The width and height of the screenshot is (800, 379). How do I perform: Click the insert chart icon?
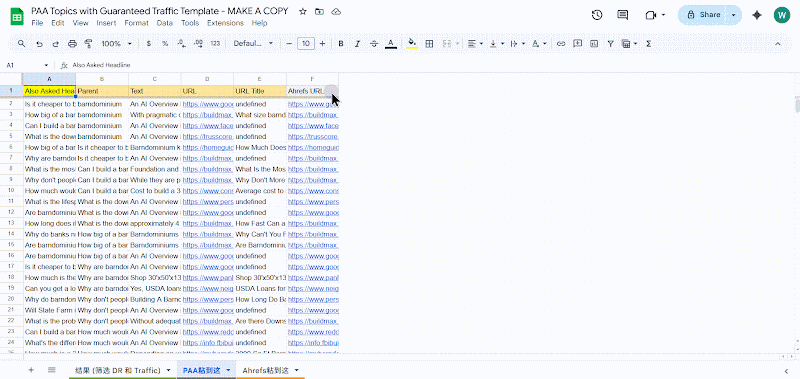coord(594,44)
